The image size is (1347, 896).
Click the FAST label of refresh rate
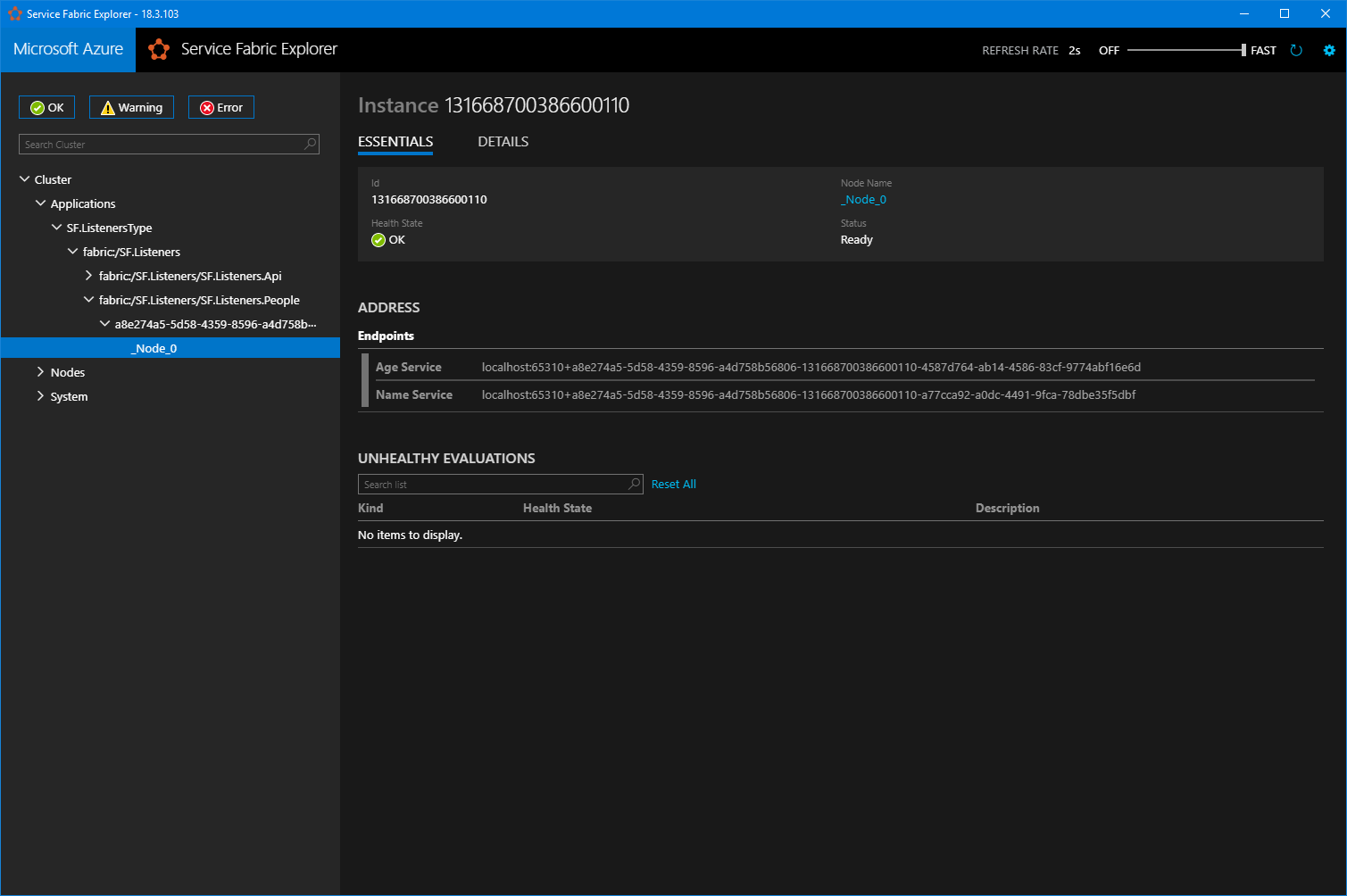click(1263, 51)
